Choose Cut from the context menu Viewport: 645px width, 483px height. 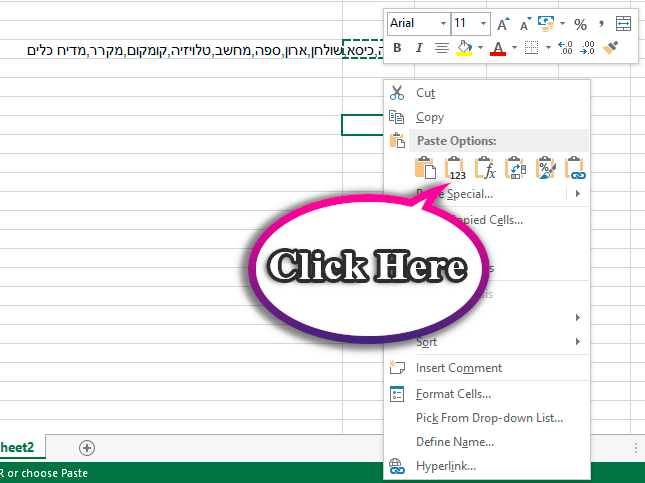(425, 93)
